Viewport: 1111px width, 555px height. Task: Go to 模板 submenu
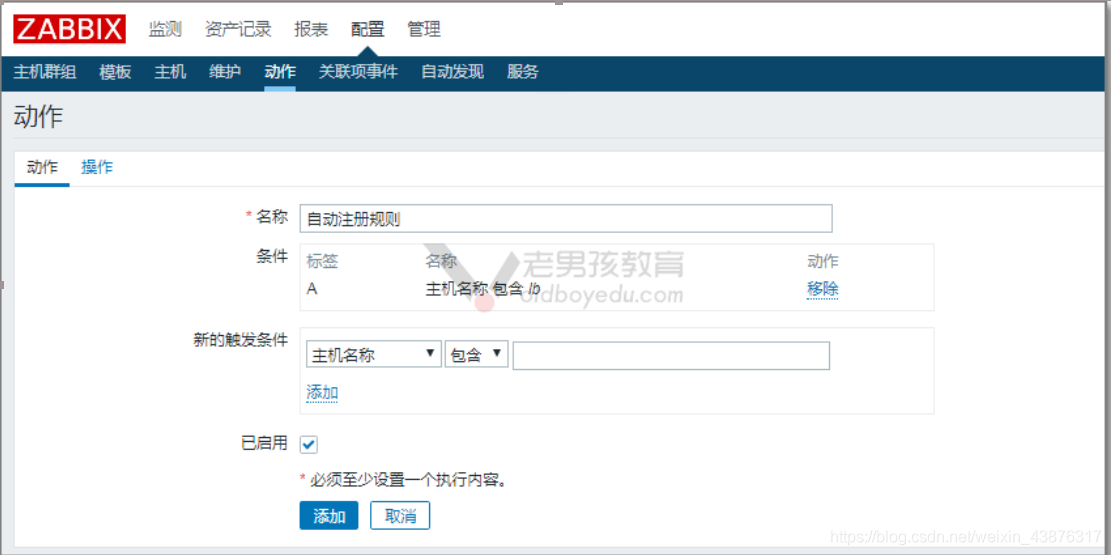[115, 72]
